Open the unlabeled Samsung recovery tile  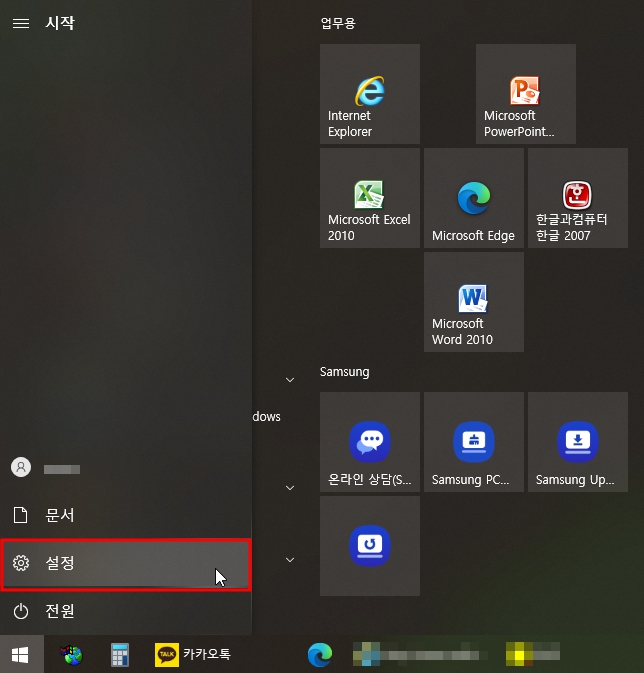click(370, 546)
